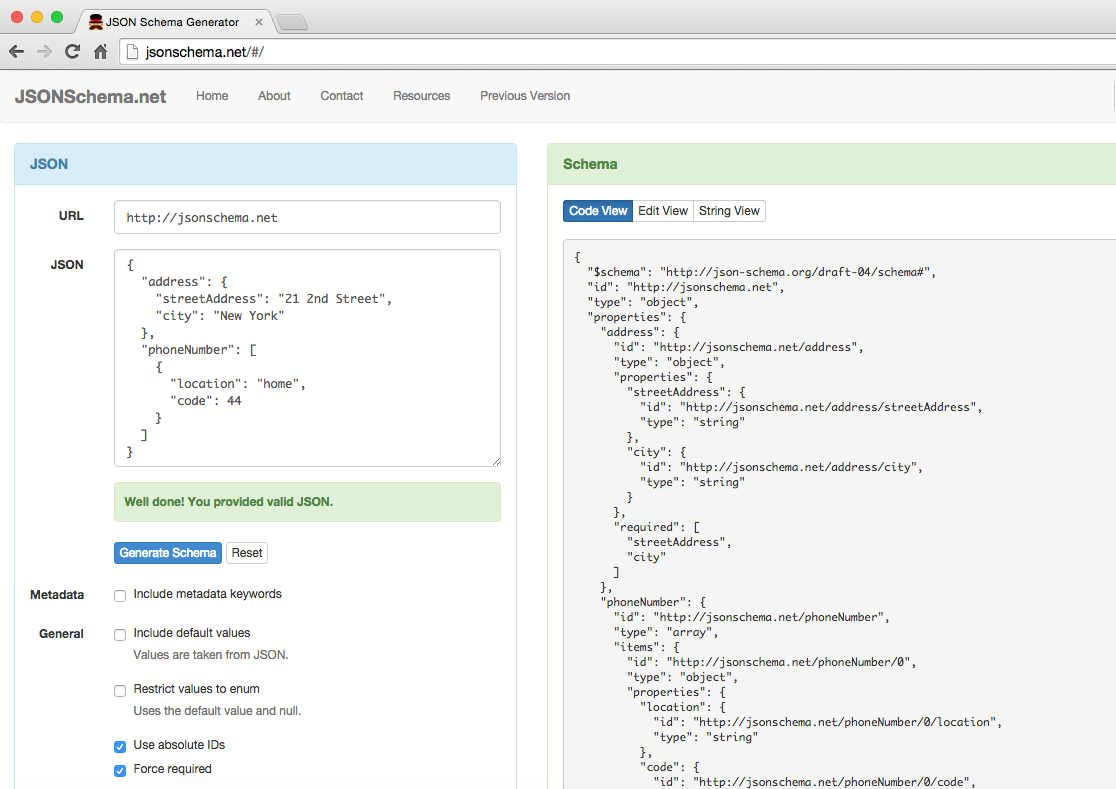Uncheck the Use absolute IDs option
This screenshot has width=1116, height=789.
pyautogui.click(x=120, y=746)
